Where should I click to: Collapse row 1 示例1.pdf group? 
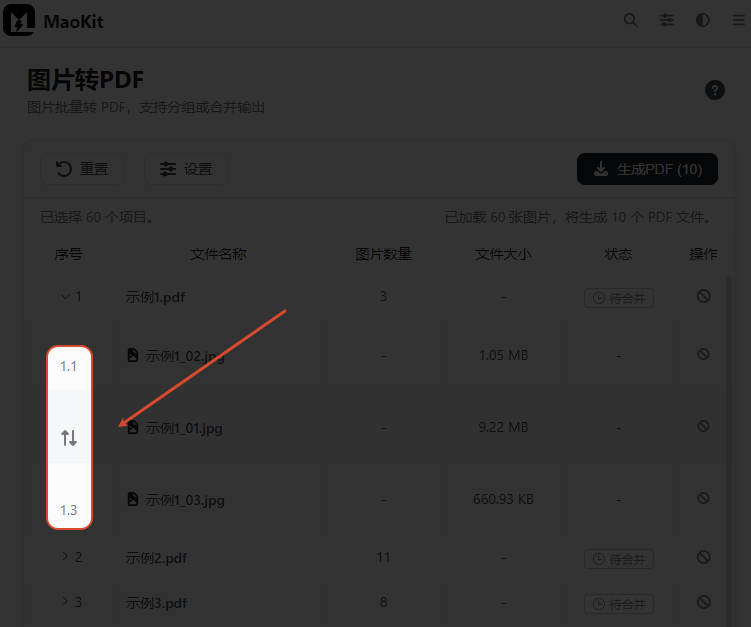(x=66, y=296)
